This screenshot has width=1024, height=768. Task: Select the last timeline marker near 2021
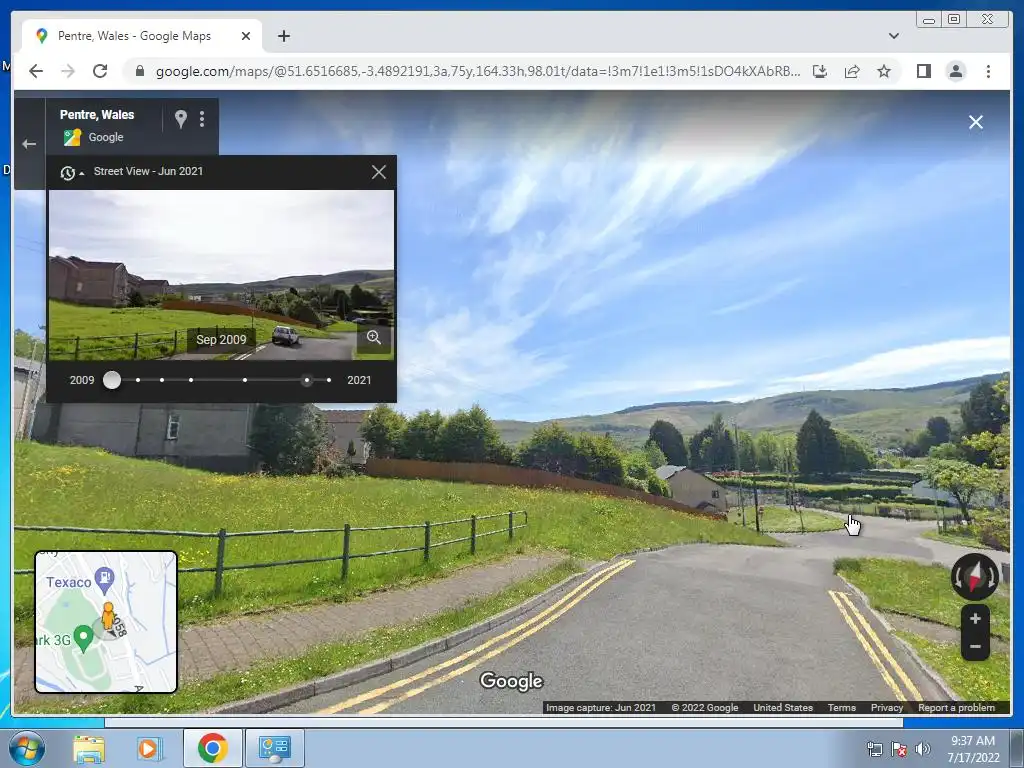(329, 380)
